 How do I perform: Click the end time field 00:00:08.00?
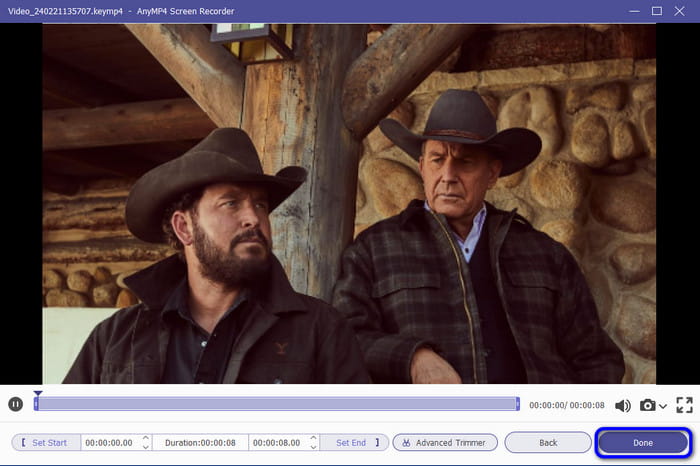(x=277, y=443)
